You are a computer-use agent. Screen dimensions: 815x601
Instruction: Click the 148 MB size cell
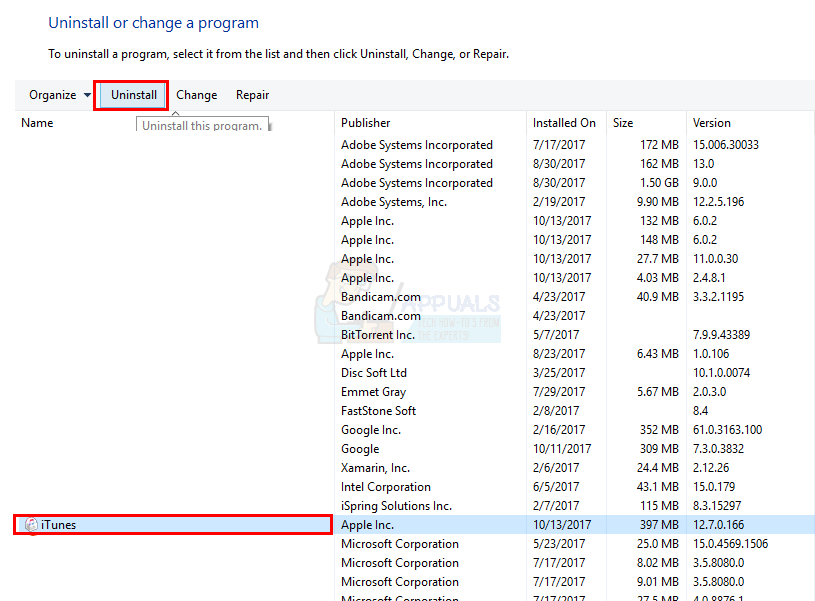click(659, 240)
